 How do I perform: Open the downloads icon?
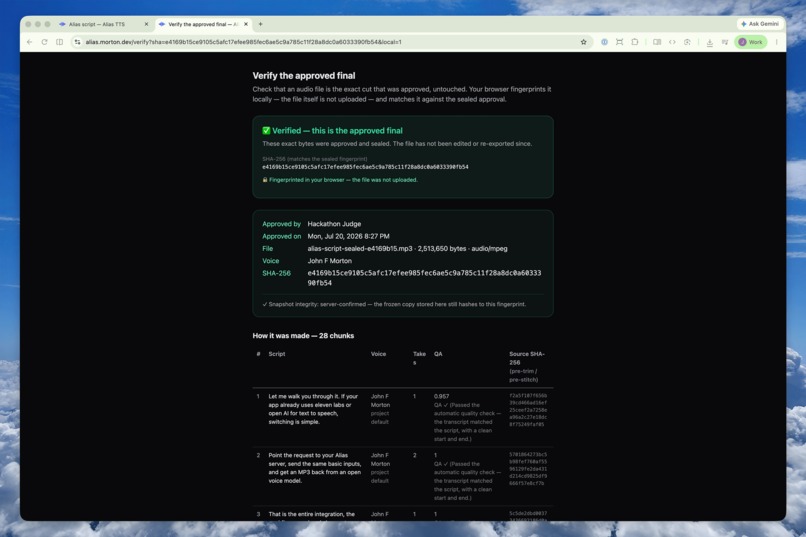click(709, 42)
